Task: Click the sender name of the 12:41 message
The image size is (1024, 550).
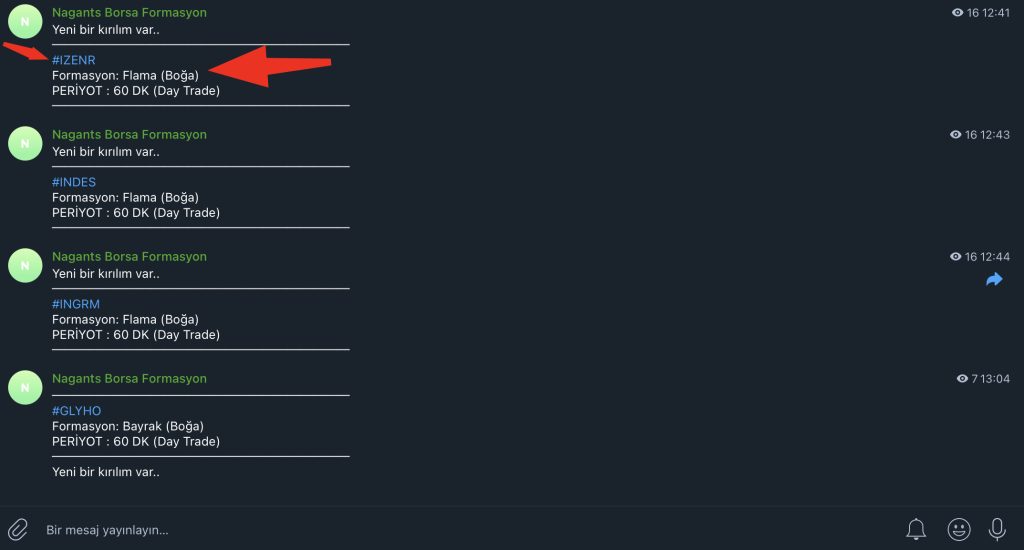Action: [x=129, y=12]
